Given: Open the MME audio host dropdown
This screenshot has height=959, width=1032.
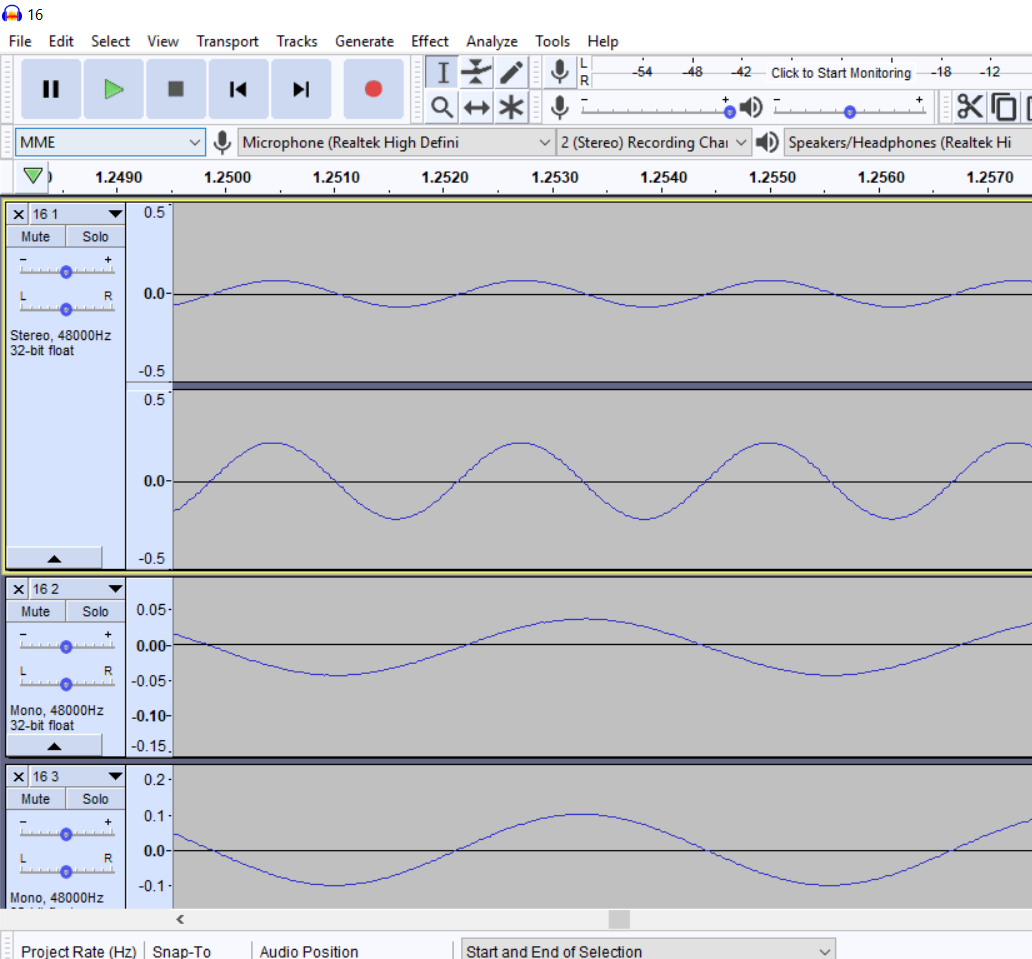Looking at the screenshot, I should pos(110,142).
